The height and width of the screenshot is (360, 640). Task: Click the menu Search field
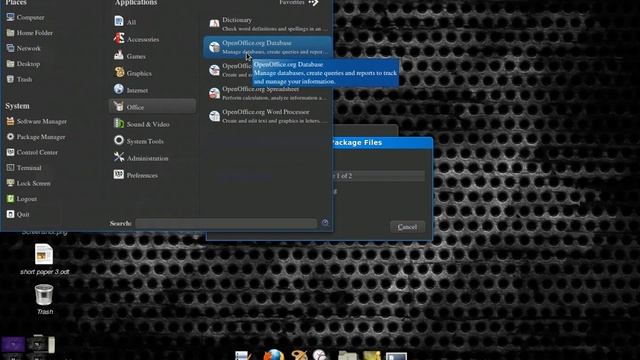tap(226, 223)
